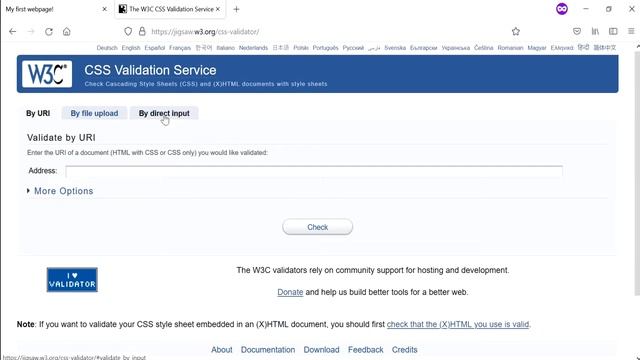The height and width of the screenshot is (360, 640).
Task: Click the tracking protection shield icon
Action: [128, 31]
